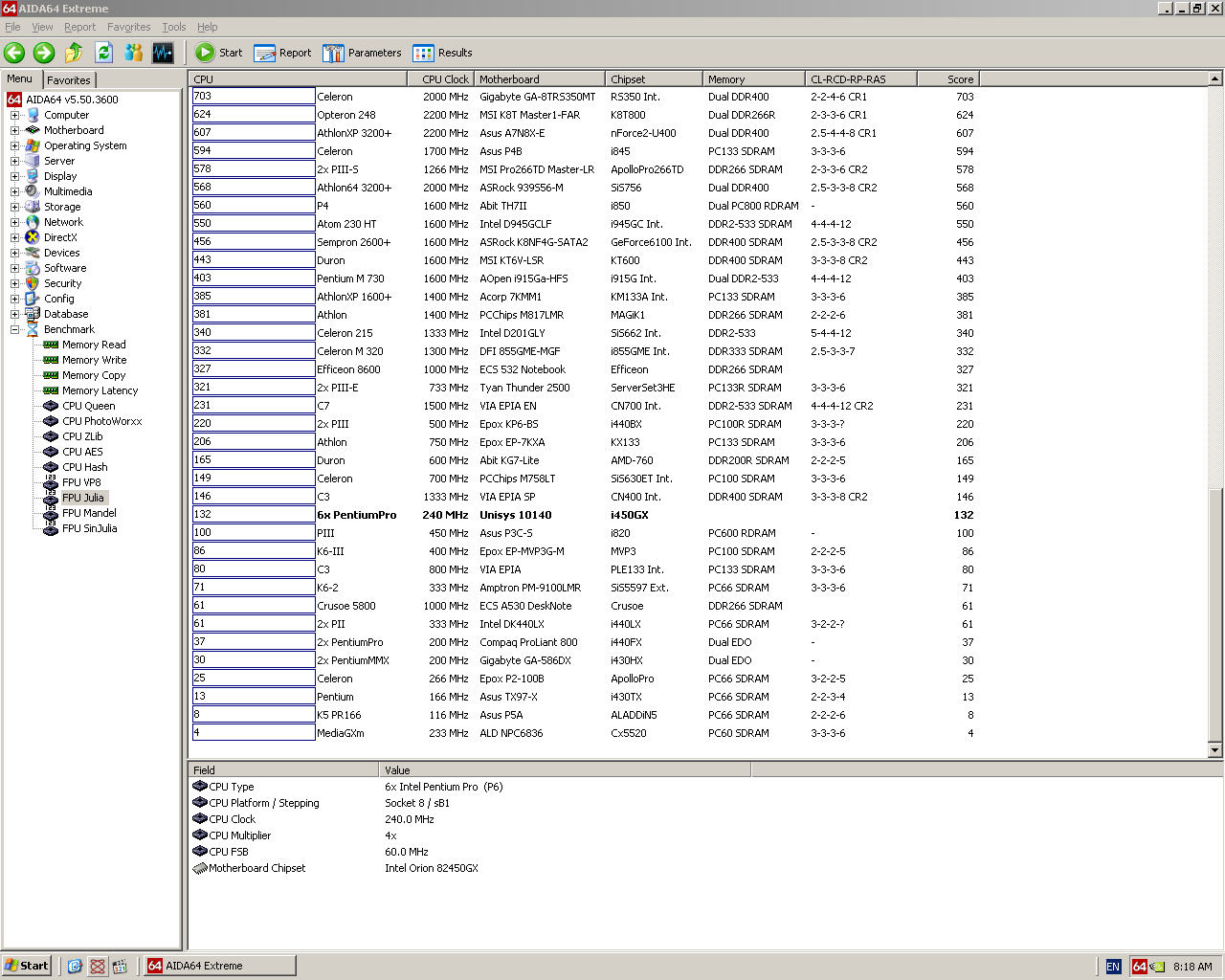Click the Refresh page toolbar icon

[103, 53]
